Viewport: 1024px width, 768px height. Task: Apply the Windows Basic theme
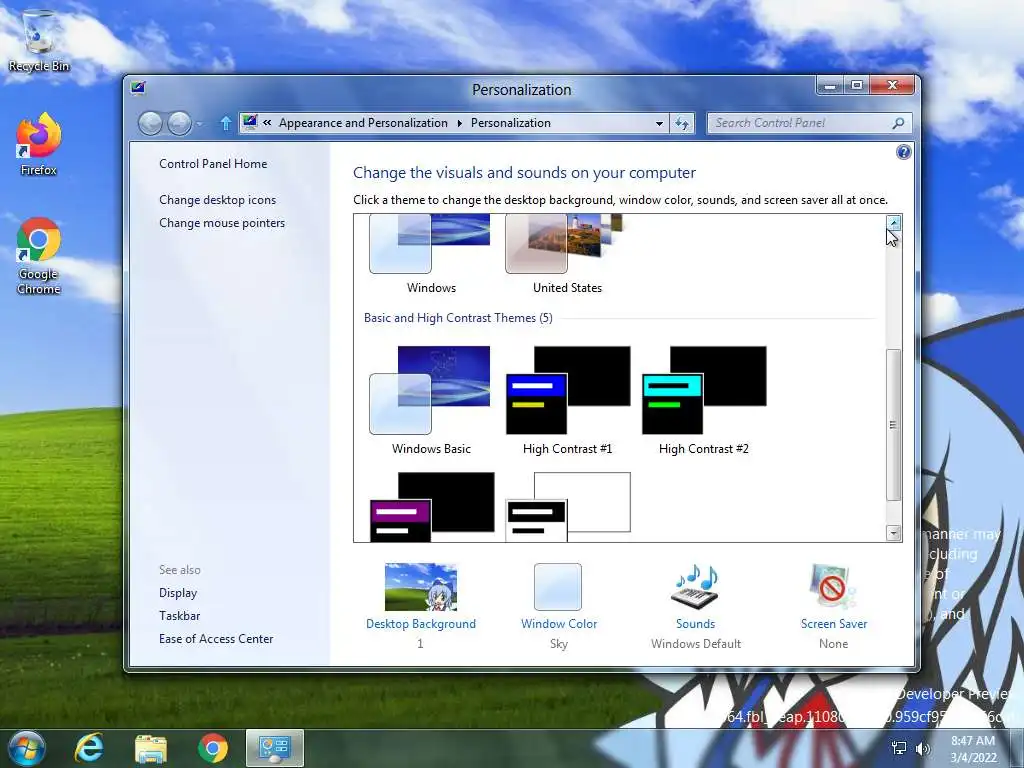pyautogui.click(x=430, y=400)
